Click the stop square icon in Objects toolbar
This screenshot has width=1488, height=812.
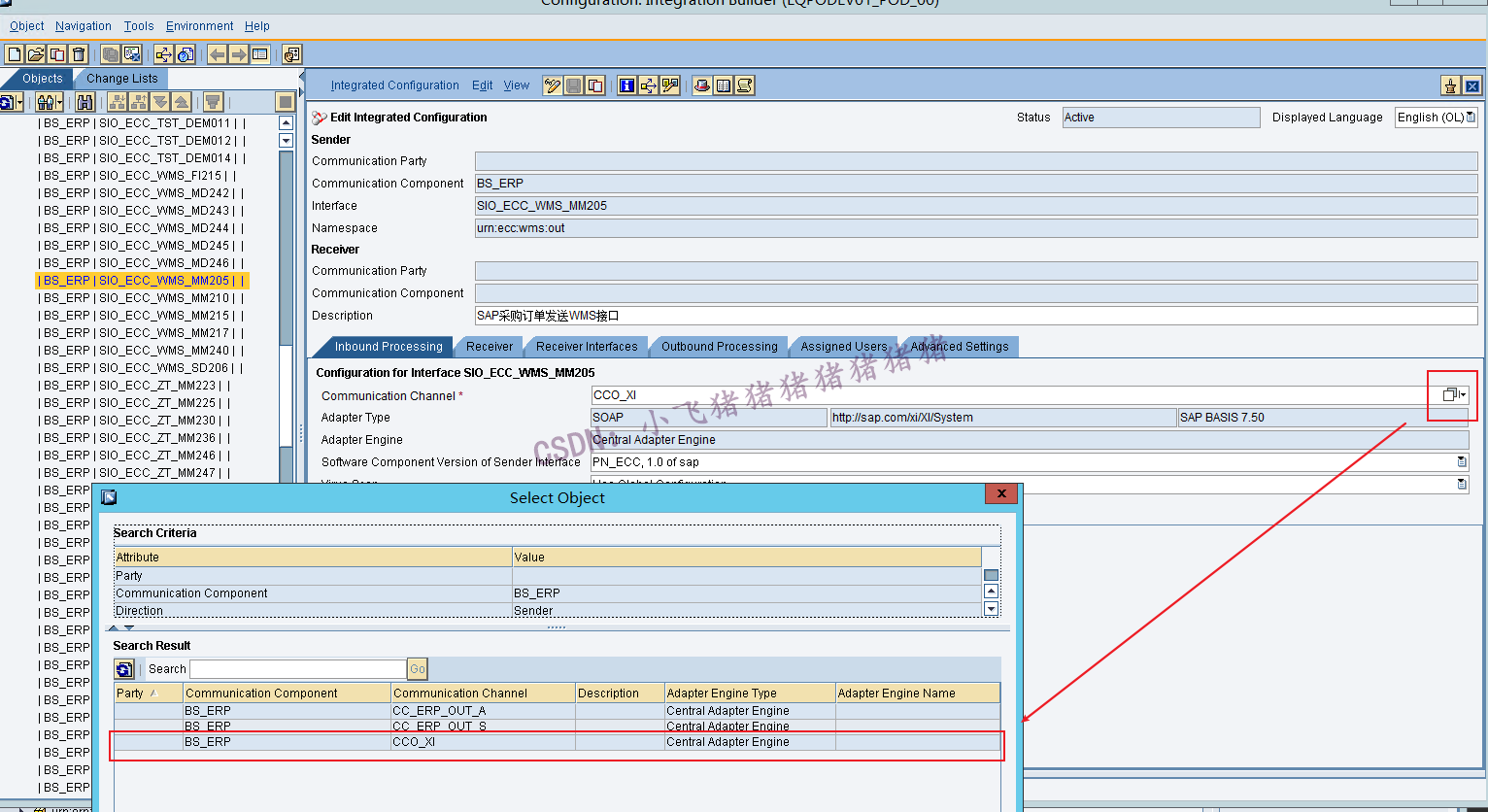coord(286,102)
